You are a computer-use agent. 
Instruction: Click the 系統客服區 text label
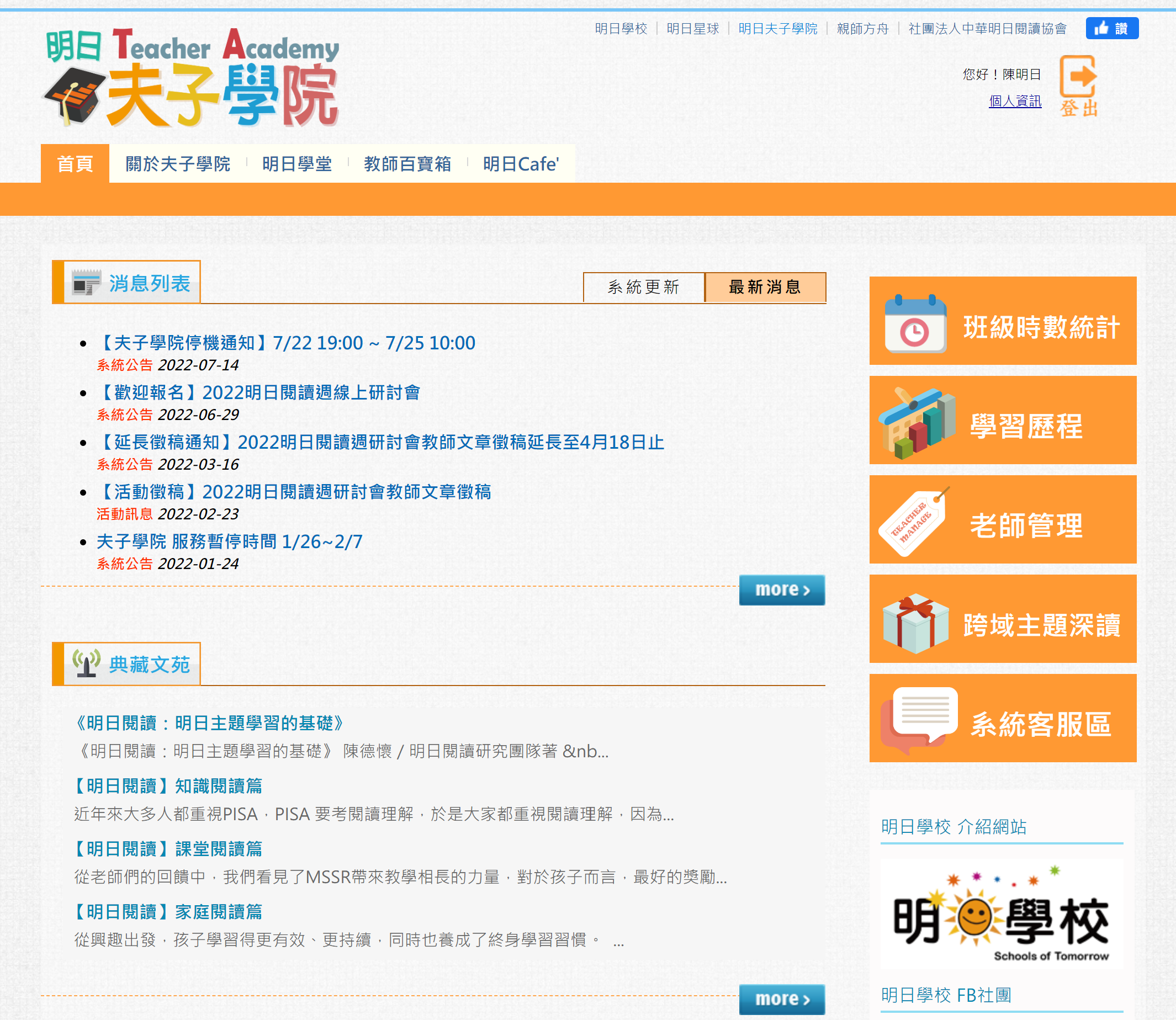tap(1041, 725)
